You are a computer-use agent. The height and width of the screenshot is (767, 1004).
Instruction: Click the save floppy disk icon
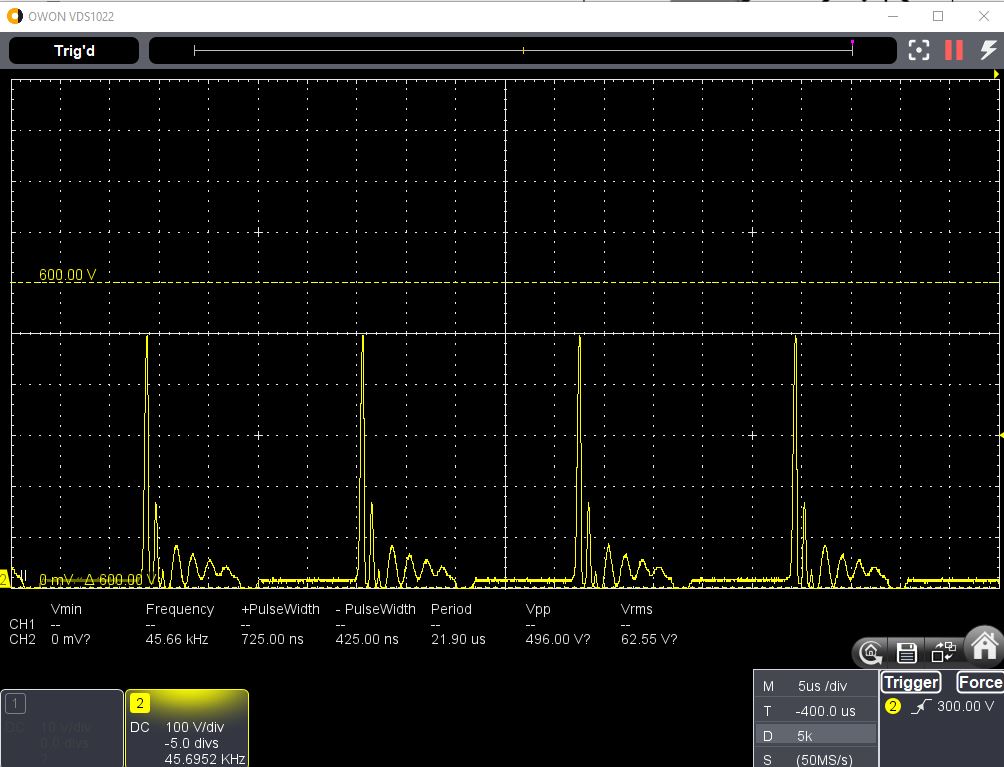pyautogui.click(x=906, y=652)
